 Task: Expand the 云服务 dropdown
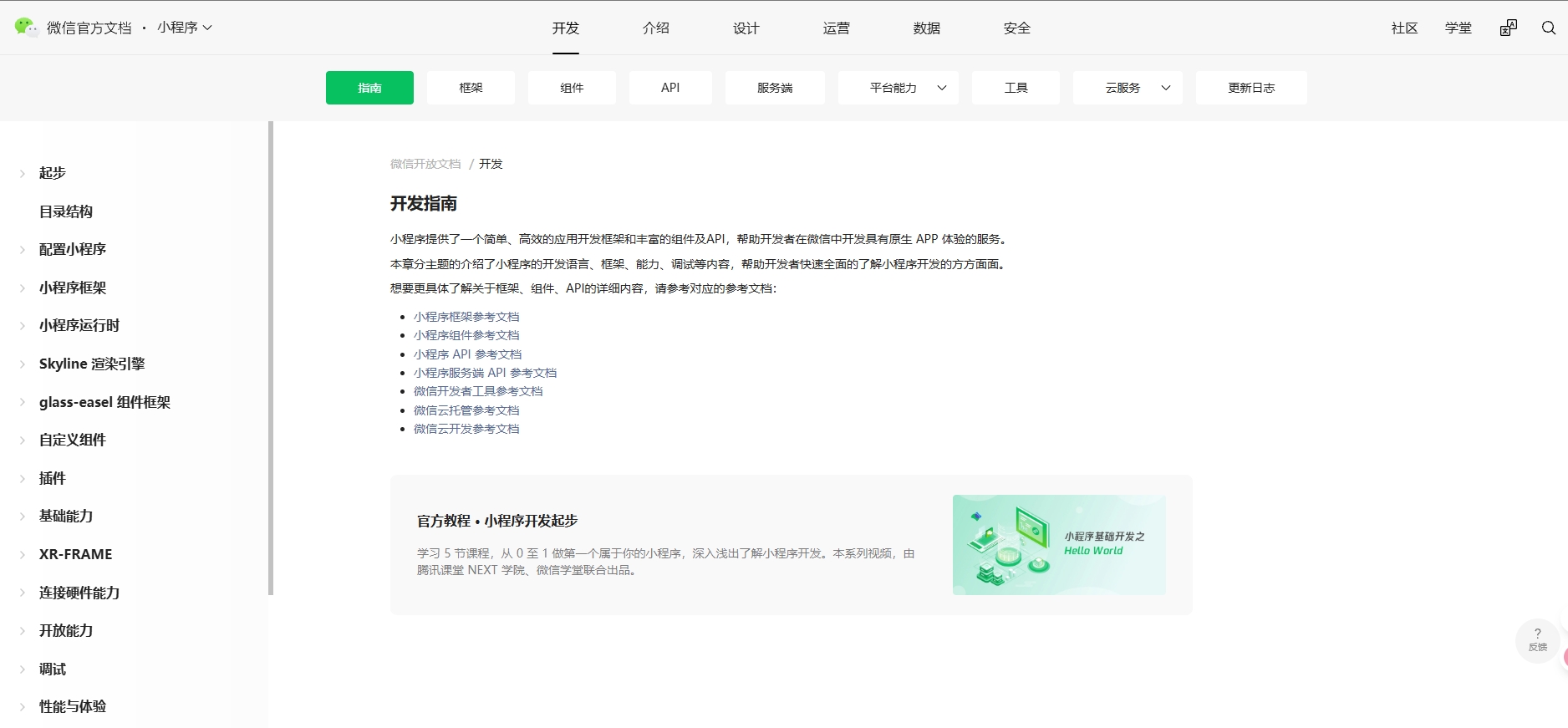coord(1128,88)
